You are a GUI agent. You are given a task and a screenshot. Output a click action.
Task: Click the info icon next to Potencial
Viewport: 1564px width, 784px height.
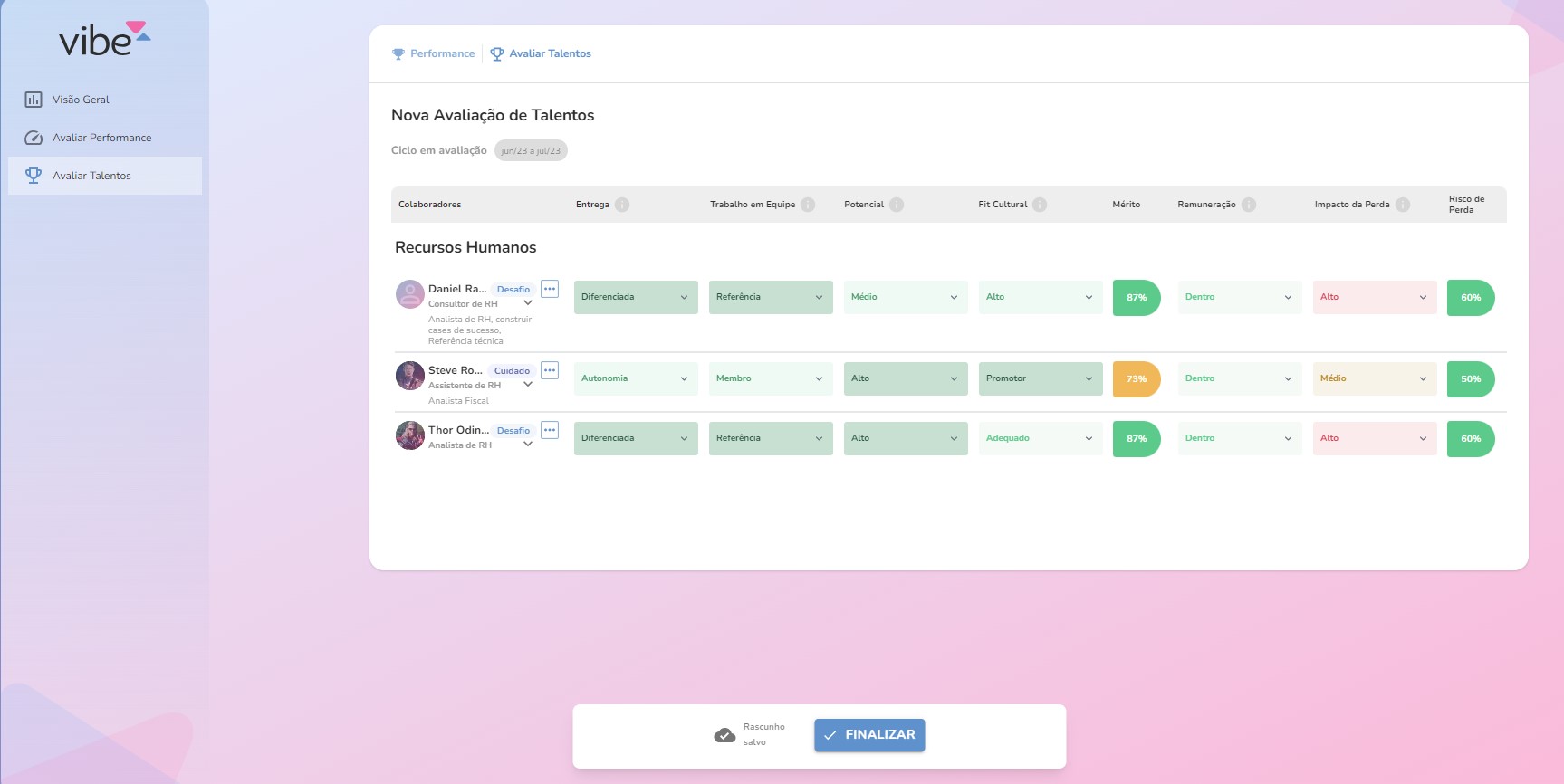[897, 205]
